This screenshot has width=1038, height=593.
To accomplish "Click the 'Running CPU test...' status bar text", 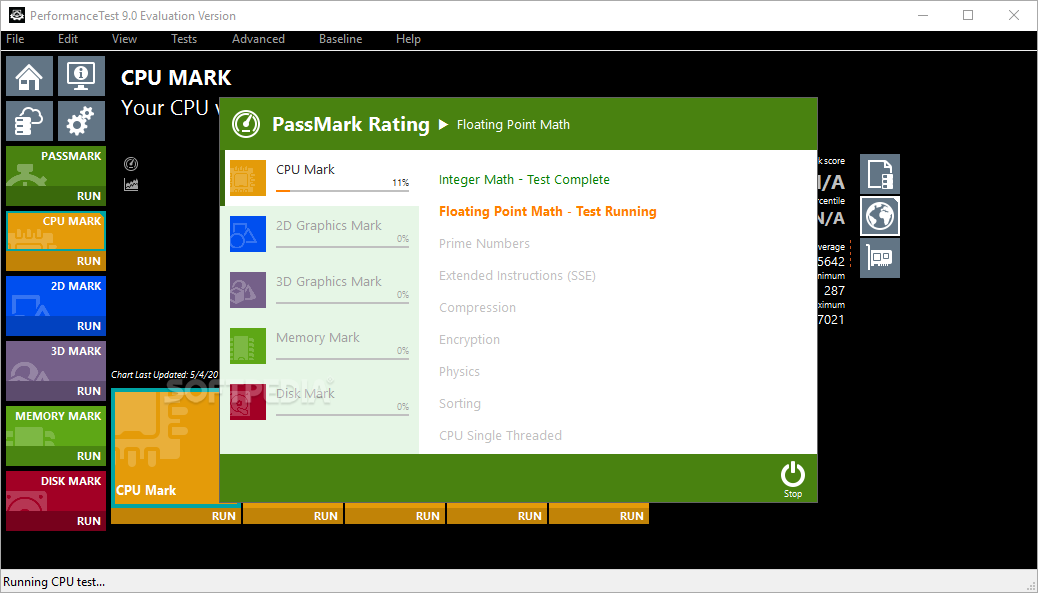I will coord(54,582).
